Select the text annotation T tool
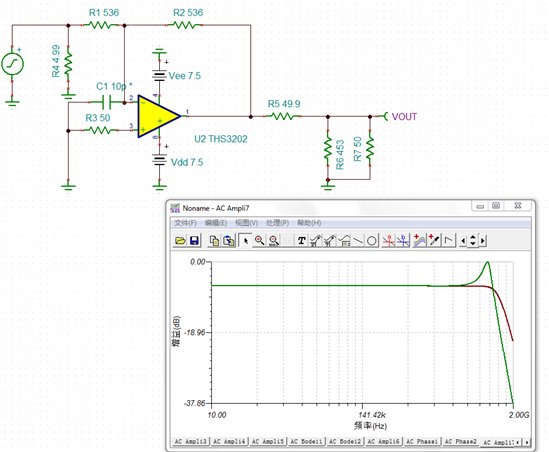 pyautogui.click(x=301, y=241)
